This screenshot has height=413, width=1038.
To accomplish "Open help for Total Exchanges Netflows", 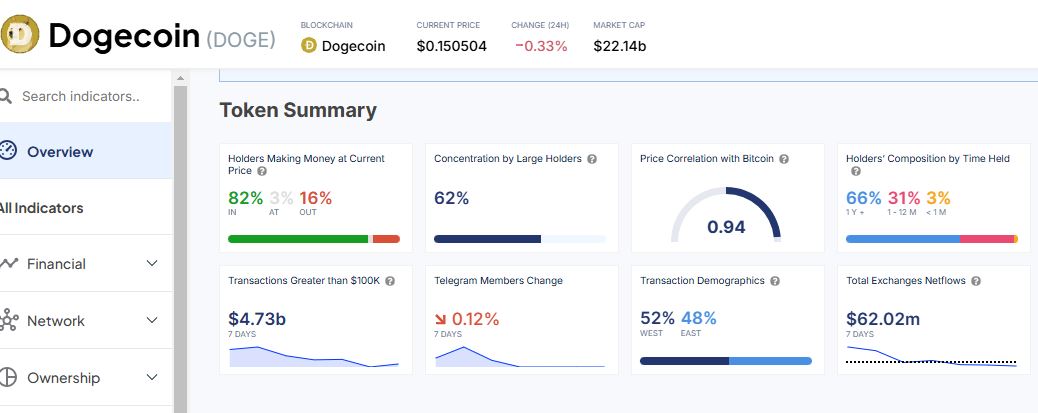I will tap(976, 281).
